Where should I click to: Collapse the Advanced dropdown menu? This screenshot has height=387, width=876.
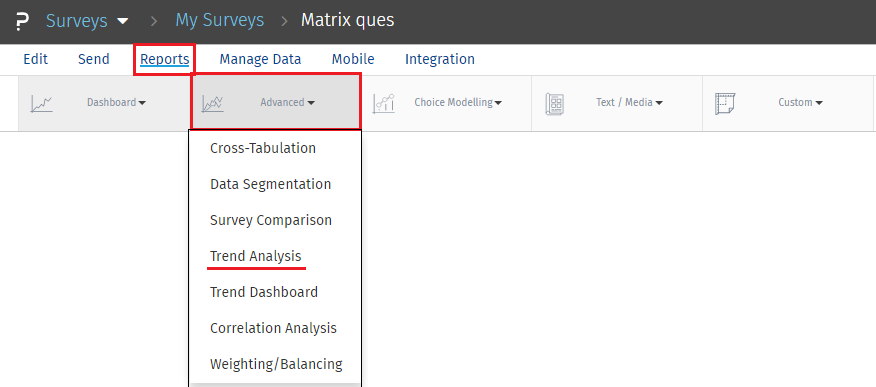(x=288, y=102)
